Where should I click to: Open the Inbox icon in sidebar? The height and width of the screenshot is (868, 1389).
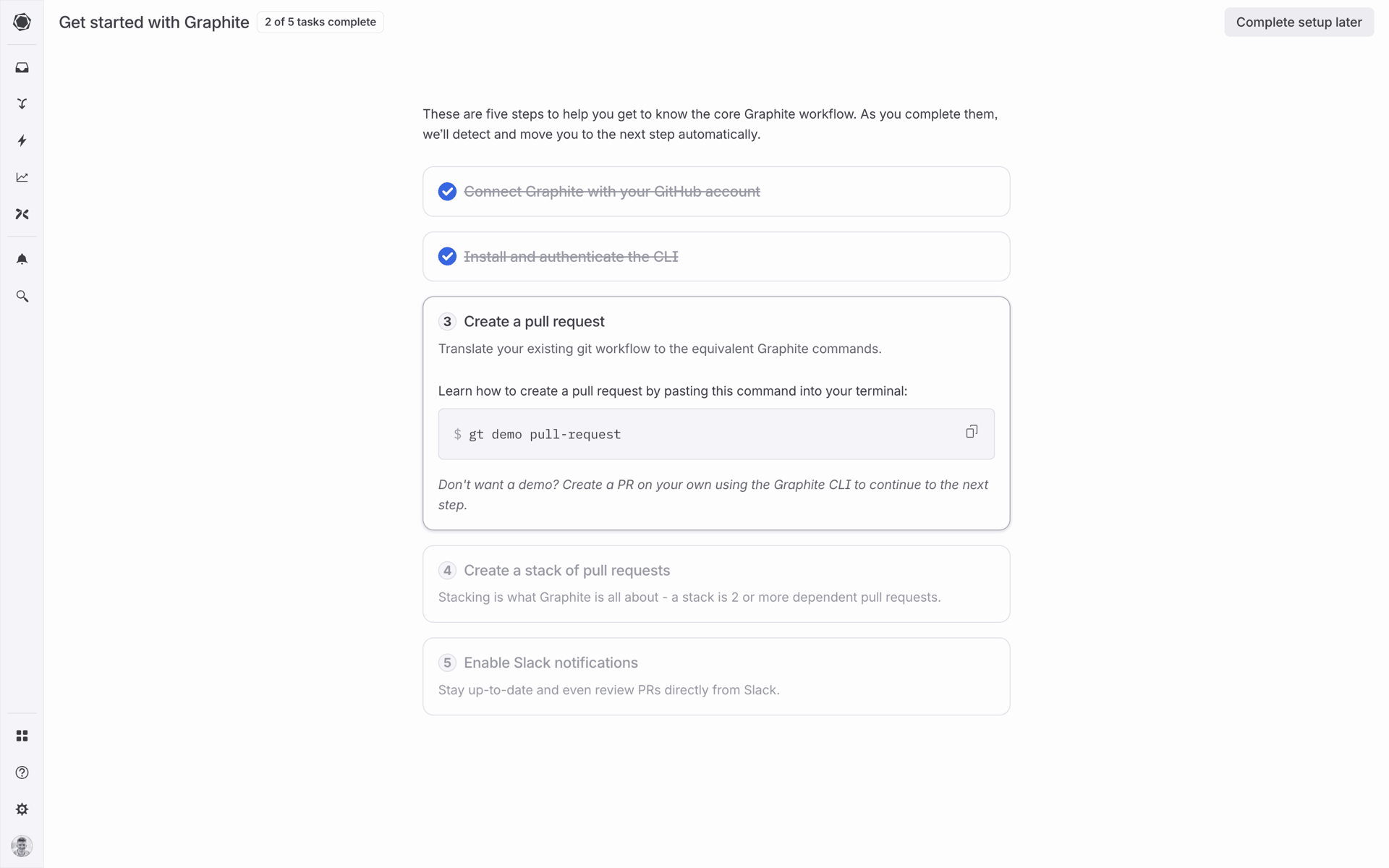click(22, 67)
